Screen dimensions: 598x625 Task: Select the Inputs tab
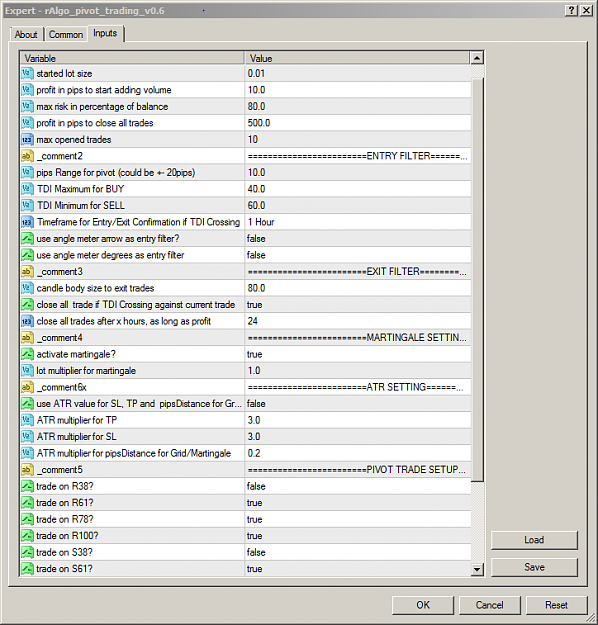105,33
